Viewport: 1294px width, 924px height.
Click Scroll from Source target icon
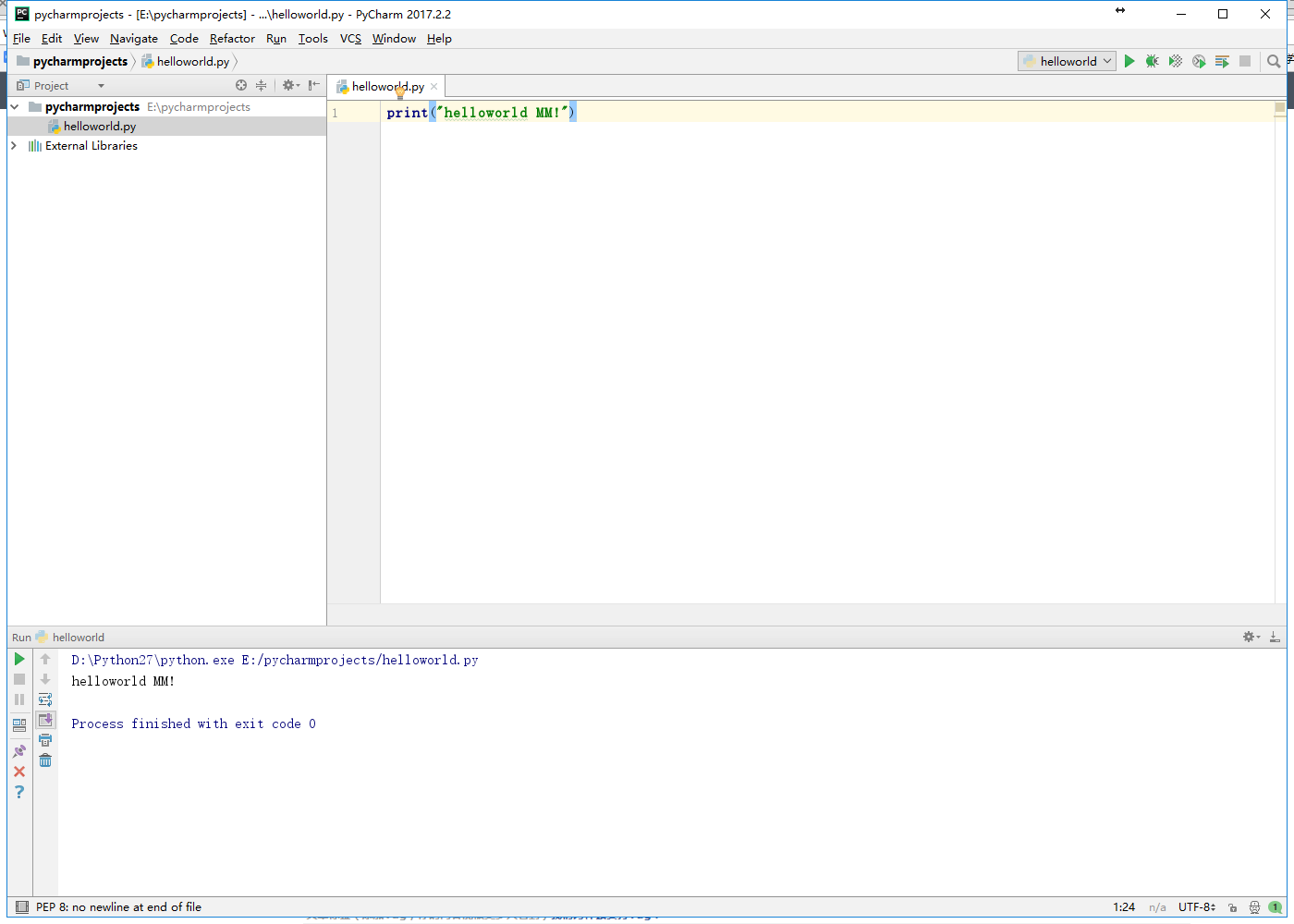point(241,85)
